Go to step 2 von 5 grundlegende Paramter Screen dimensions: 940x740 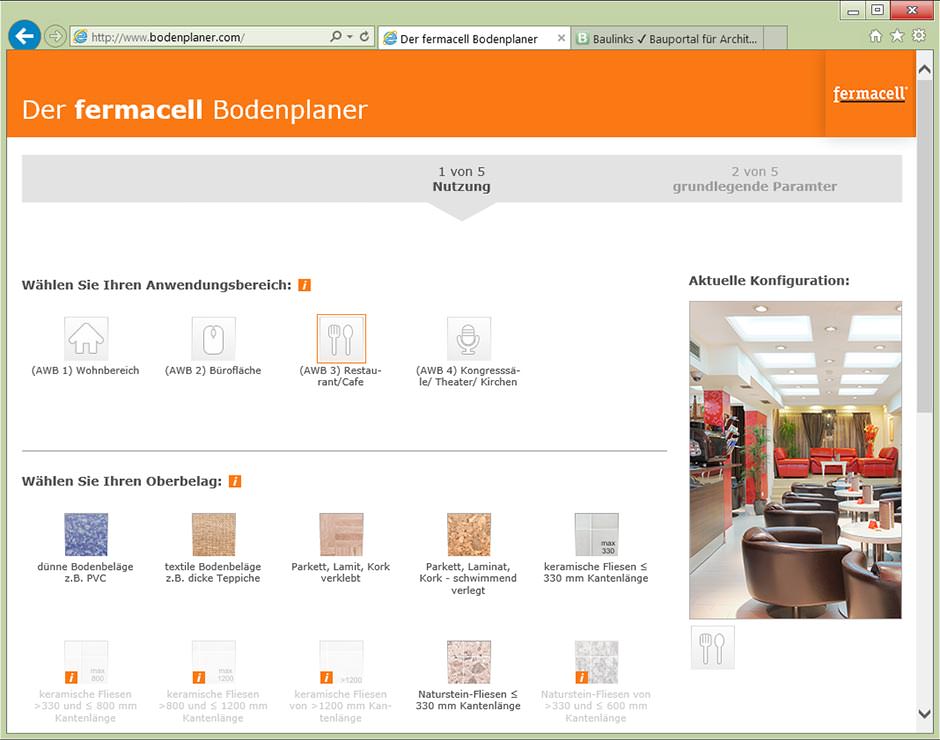[x=755, y=179]
